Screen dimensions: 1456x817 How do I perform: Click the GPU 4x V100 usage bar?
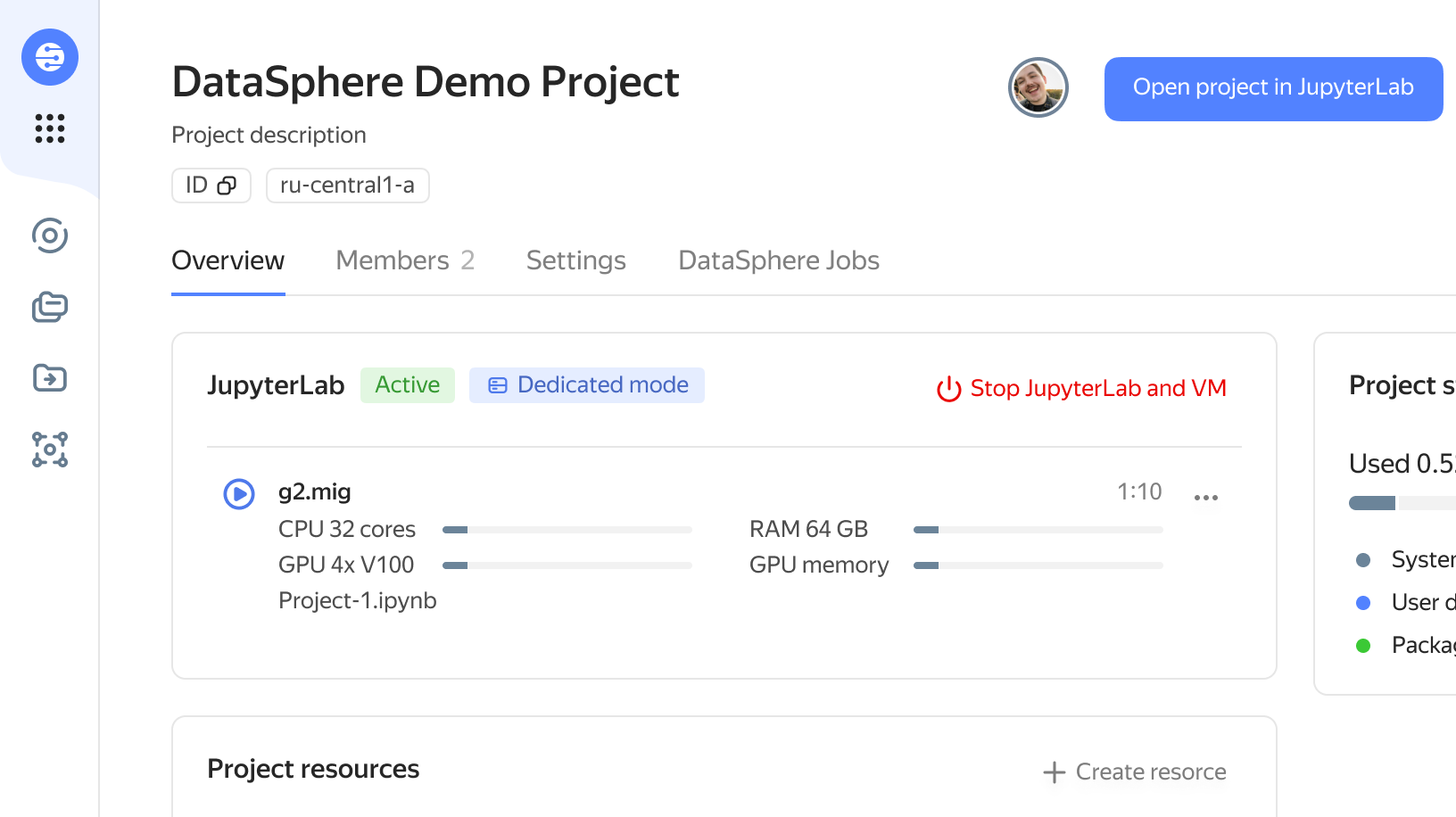[567, 565]
